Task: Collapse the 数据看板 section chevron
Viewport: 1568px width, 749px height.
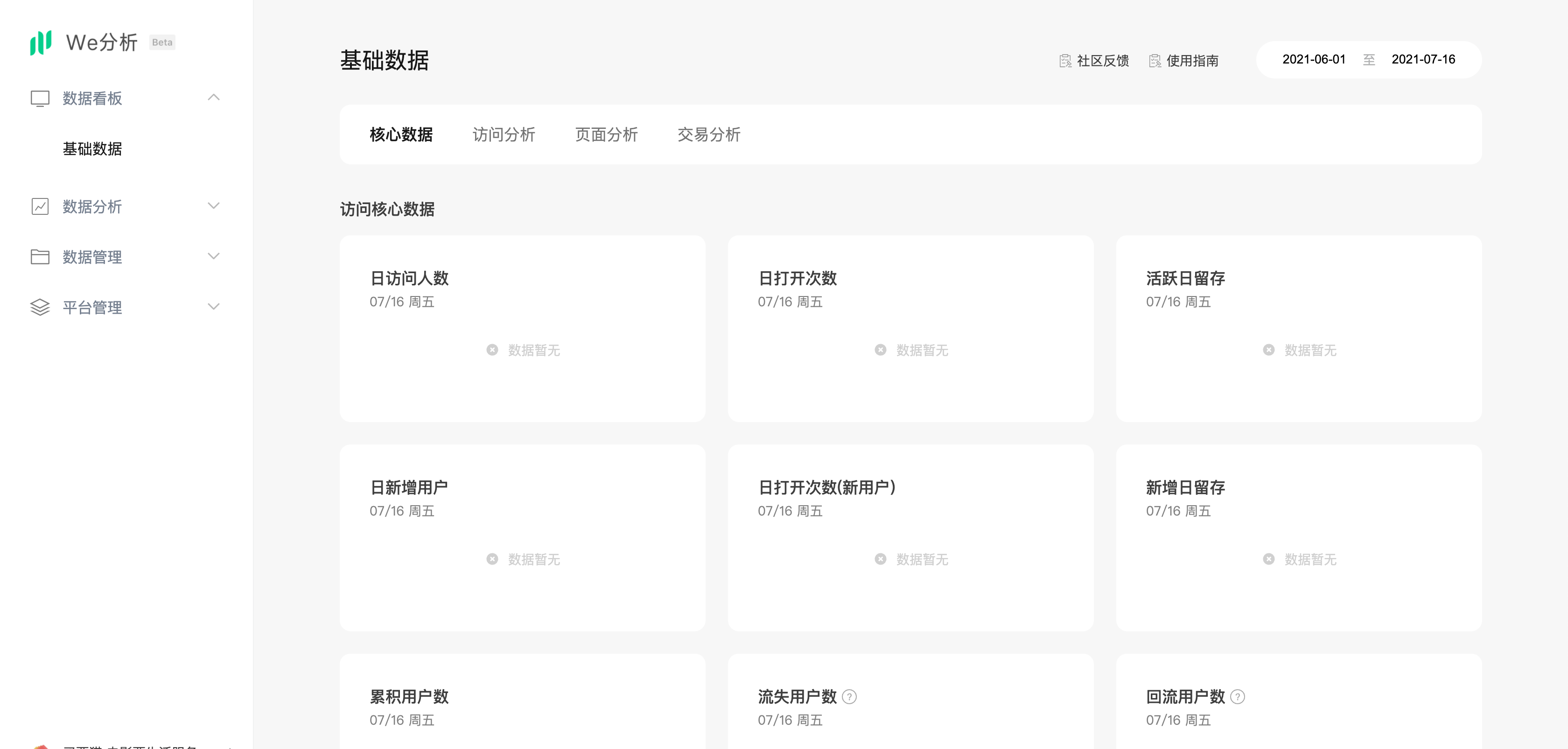Action: tap(214, 98)
